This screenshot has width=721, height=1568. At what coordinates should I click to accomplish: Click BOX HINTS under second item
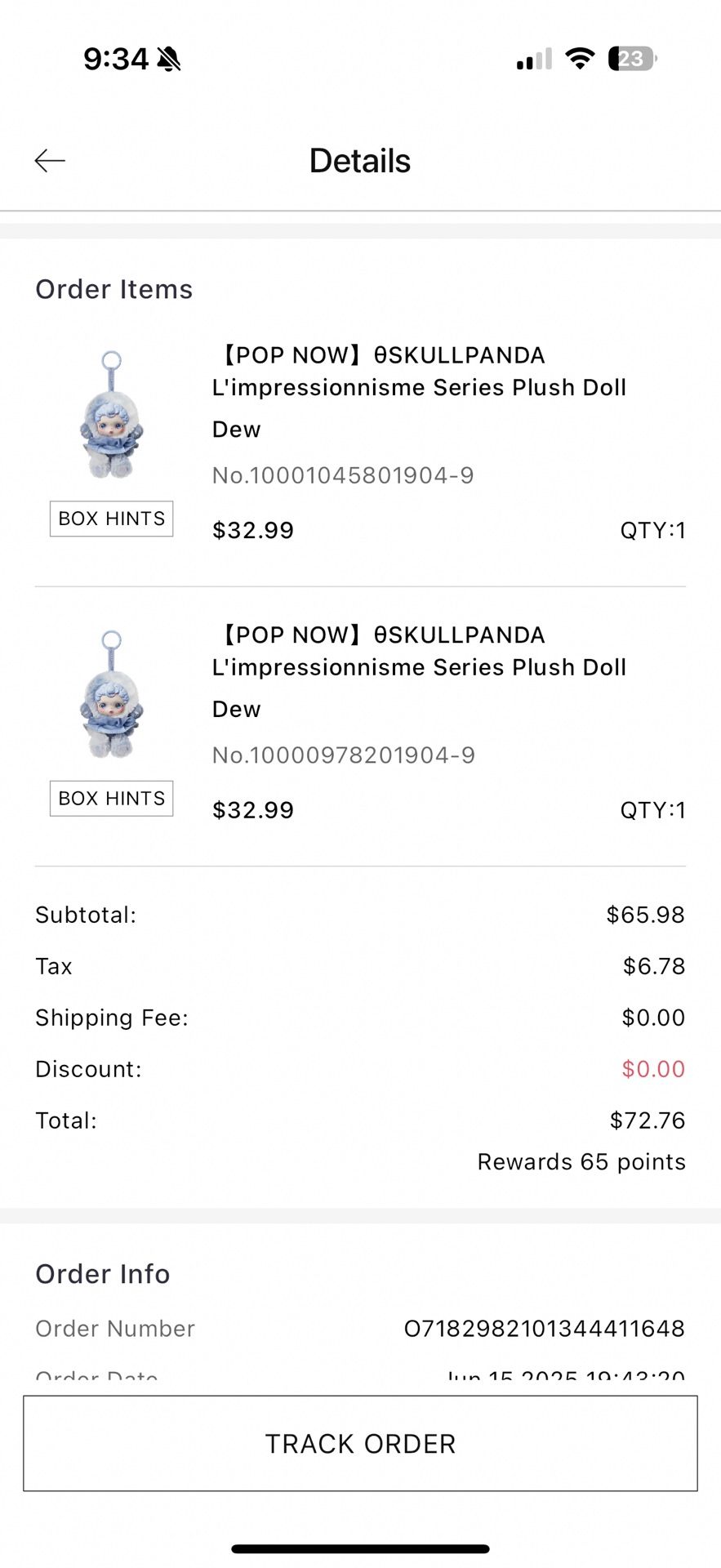[112, 799]
